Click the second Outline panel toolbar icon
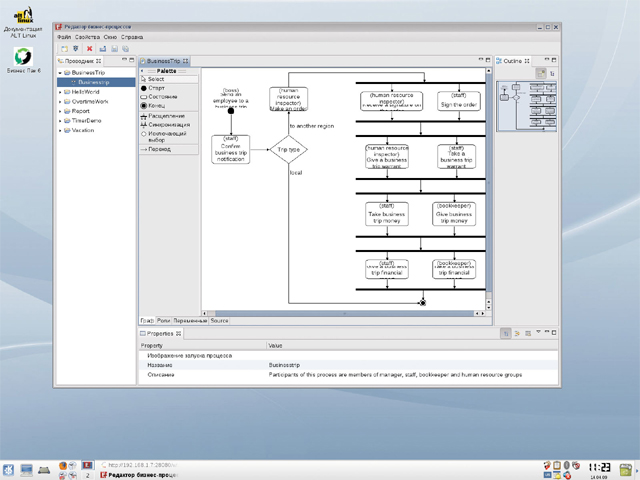640x480 pixels. point(552,73)
